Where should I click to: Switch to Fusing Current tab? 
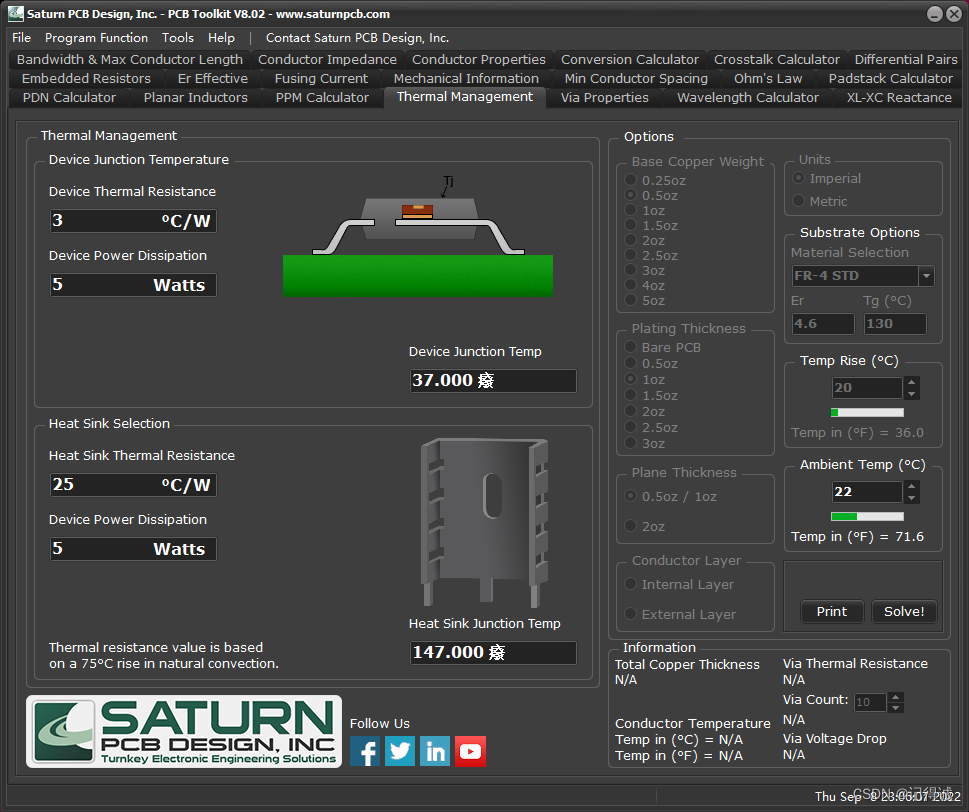(321, 78)
